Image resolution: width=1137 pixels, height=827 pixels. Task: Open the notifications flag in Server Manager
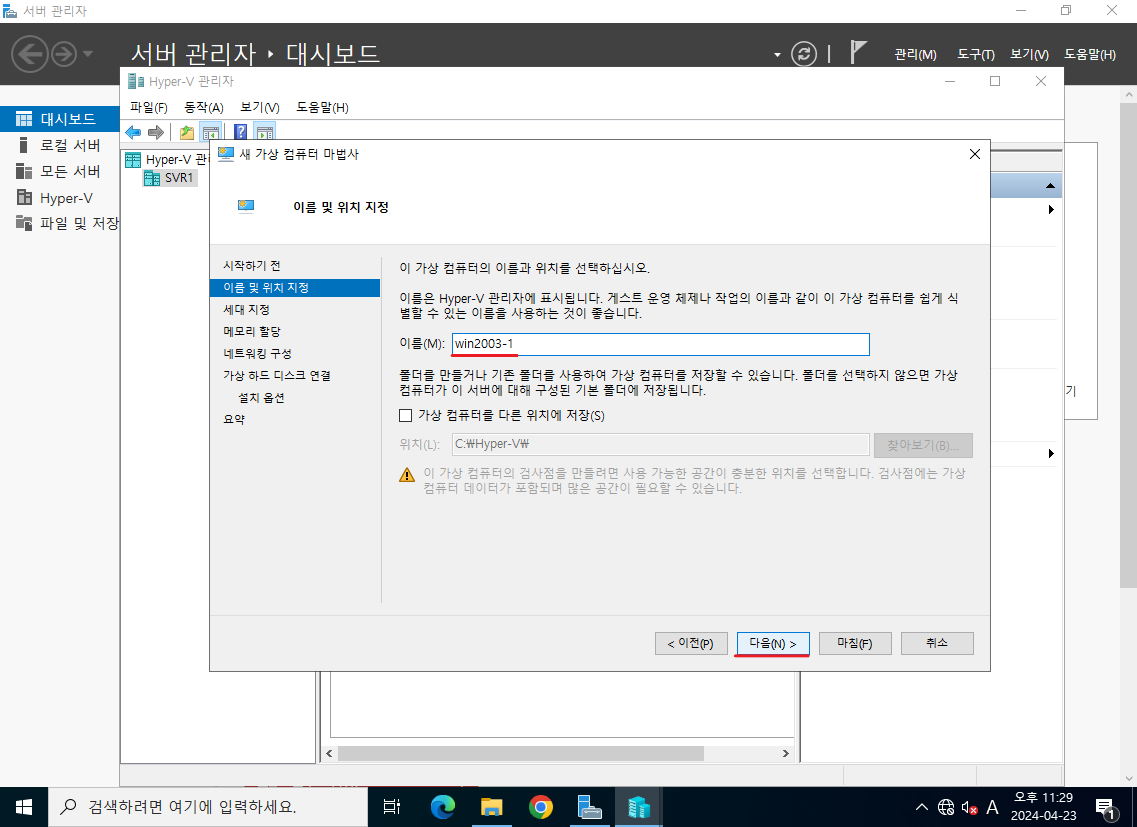pyautogui.click(x=858, y=52)
